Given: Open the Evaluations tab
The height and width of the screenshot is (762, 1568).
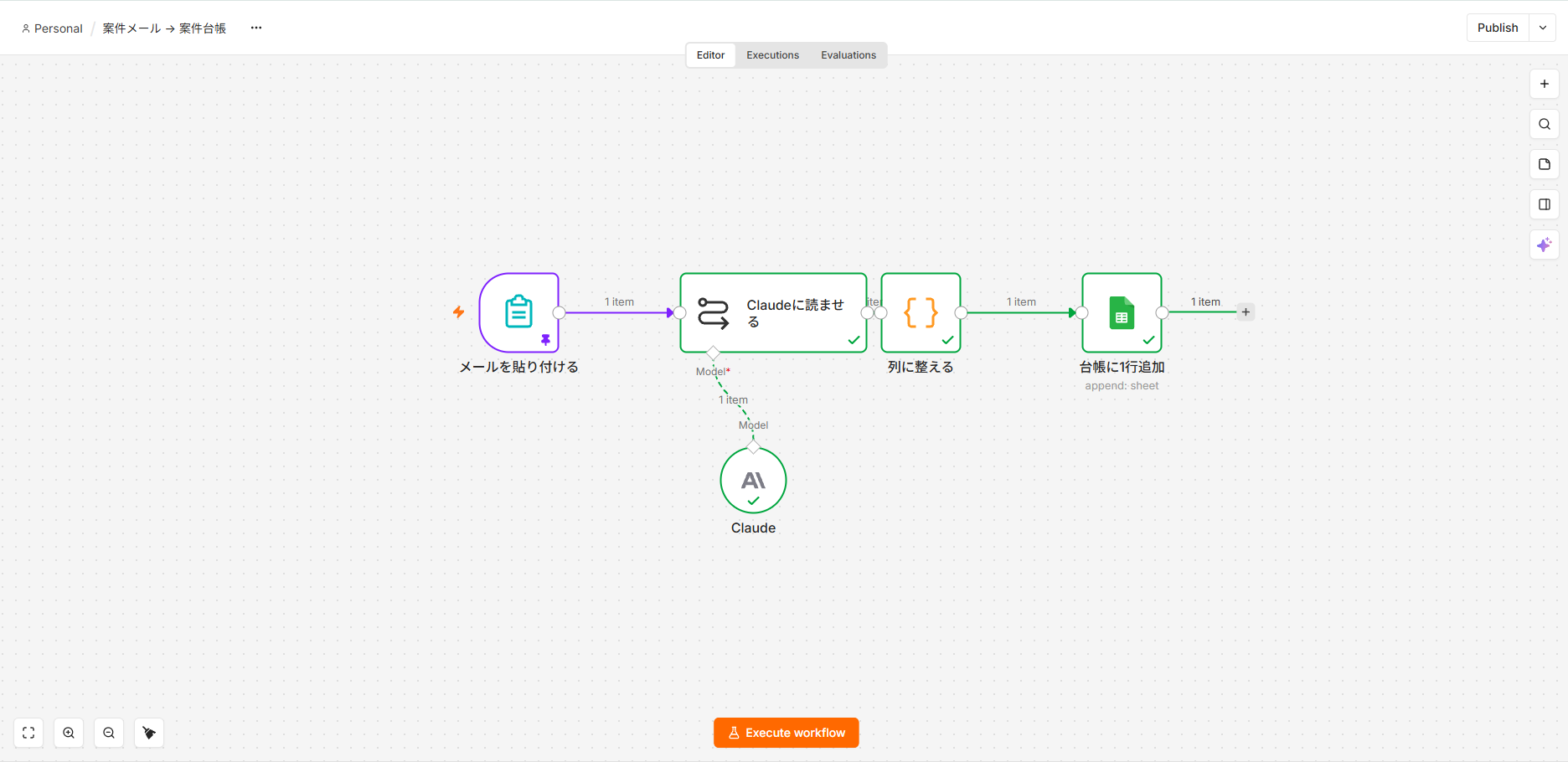Looking at the screenshot, I should pos(848,55).
